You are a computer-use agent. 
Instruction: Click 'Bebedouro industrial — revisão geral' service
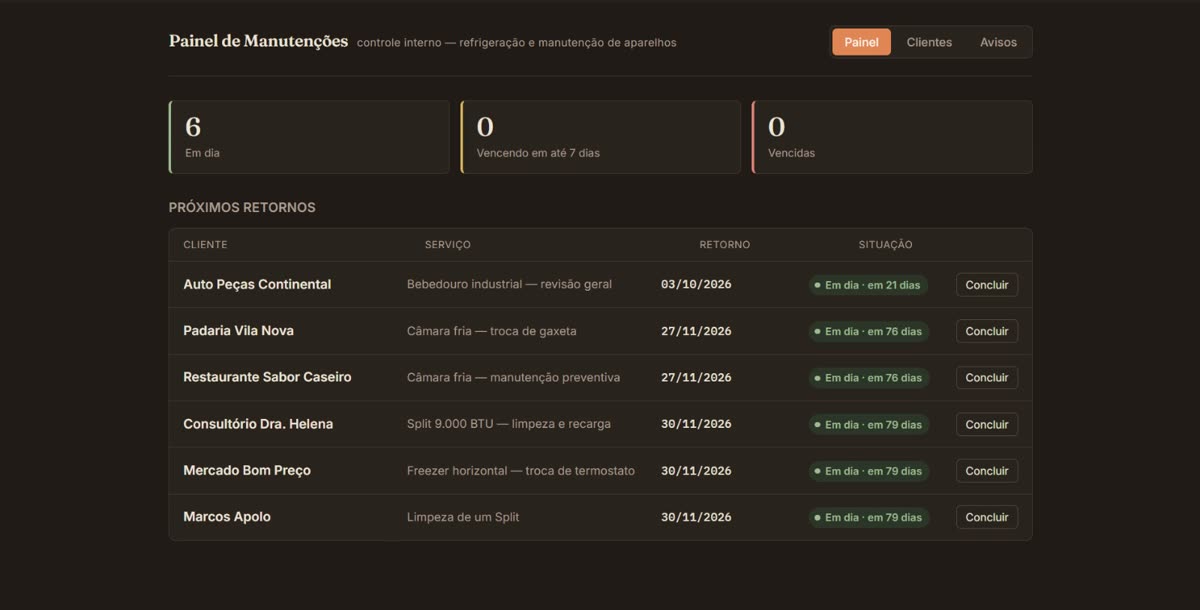(509, 284)
